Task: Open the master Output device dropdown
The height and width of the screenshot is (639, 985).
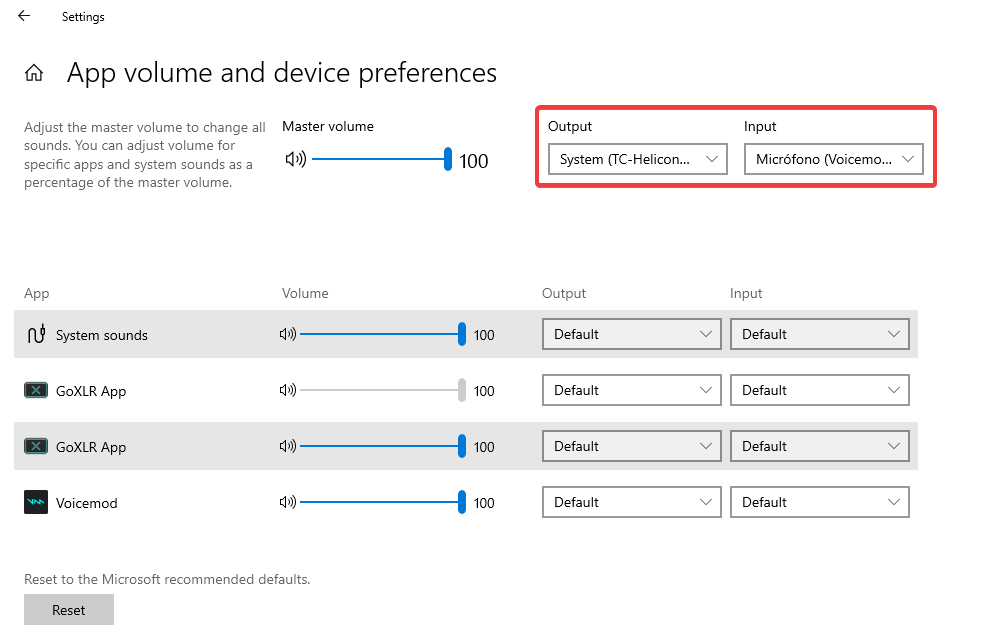Action: 638,159
